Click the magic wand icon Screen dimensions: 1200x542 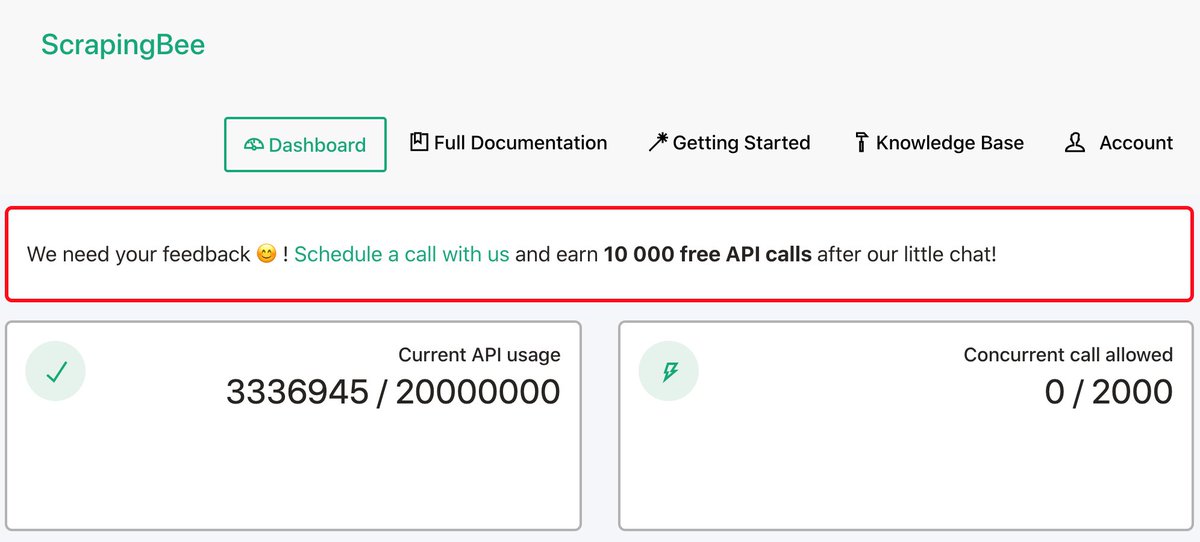pyautogui.click(x=658, y=142)
